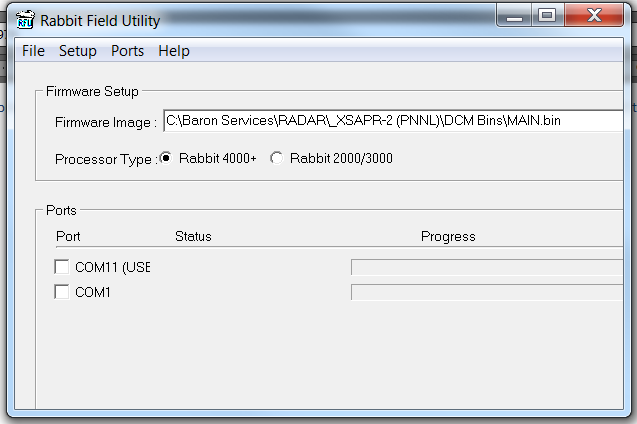Click the Port column header
The image size is (637, 424).
coord(68,237)
